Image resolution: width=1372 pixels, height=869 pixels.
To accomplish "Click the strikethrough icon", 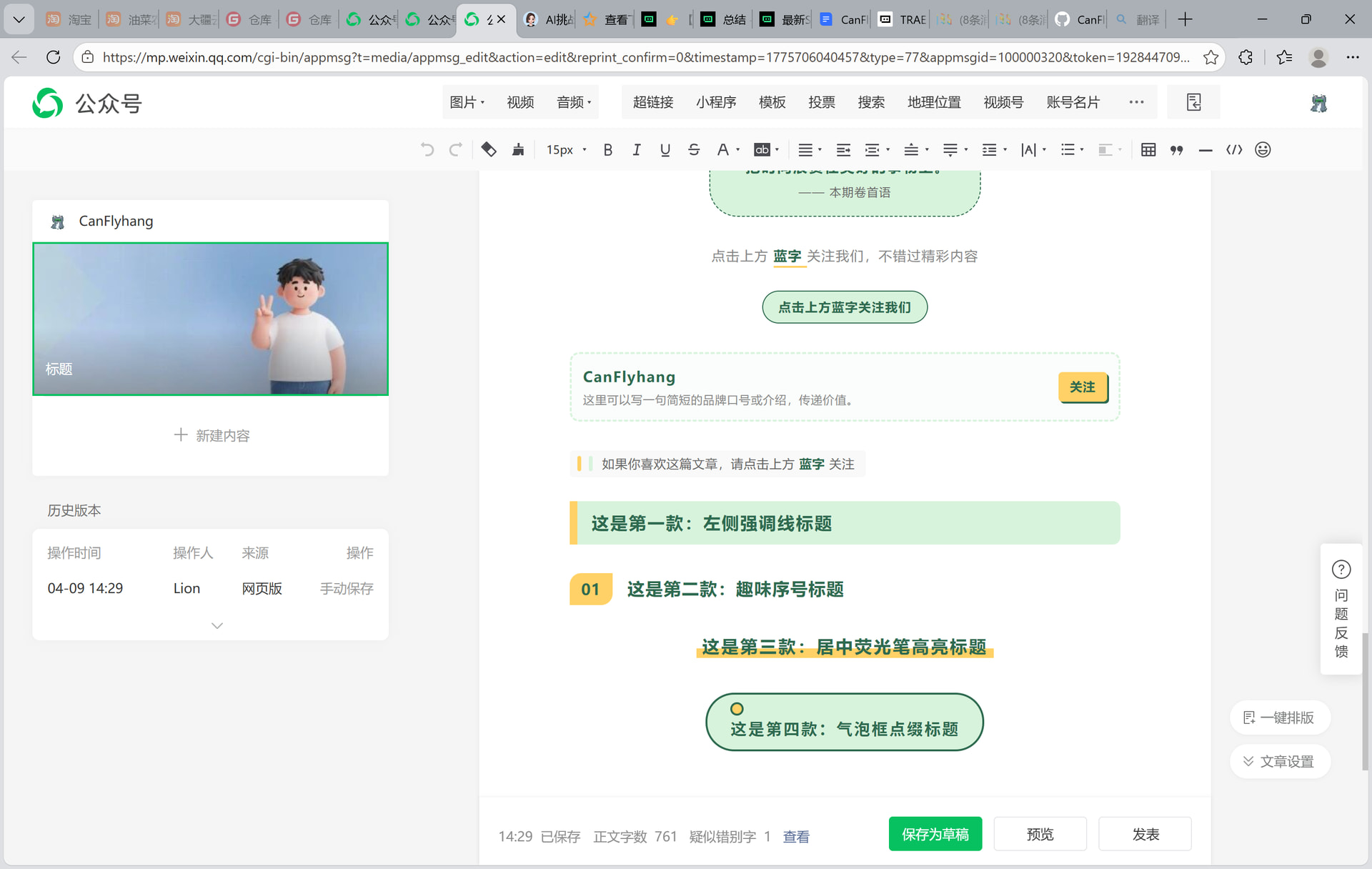I will [x=694, y=149].
